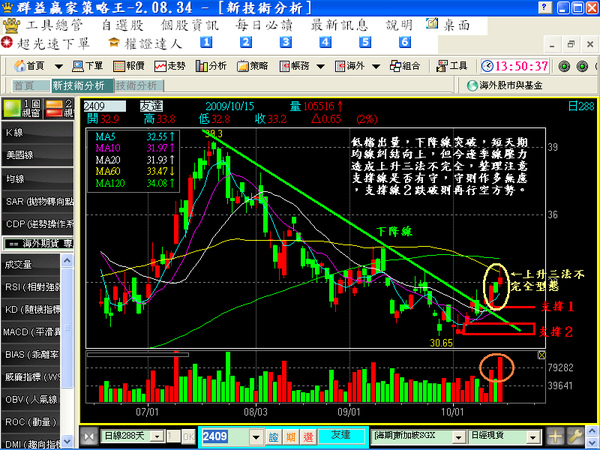Select CDP contrarian indicator

[38, 224]
